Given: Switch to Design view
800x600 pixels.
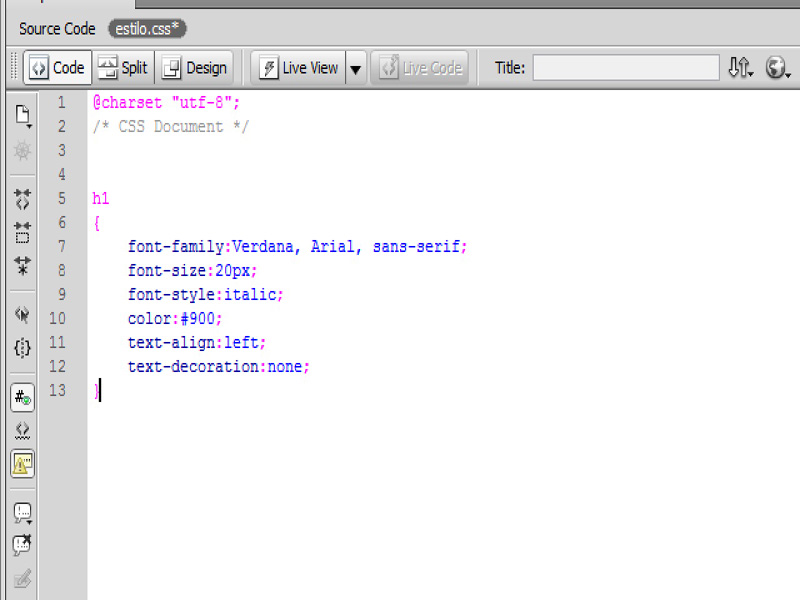Looking at the screenshot, I should pyautogui.click(x=195, y=68).
